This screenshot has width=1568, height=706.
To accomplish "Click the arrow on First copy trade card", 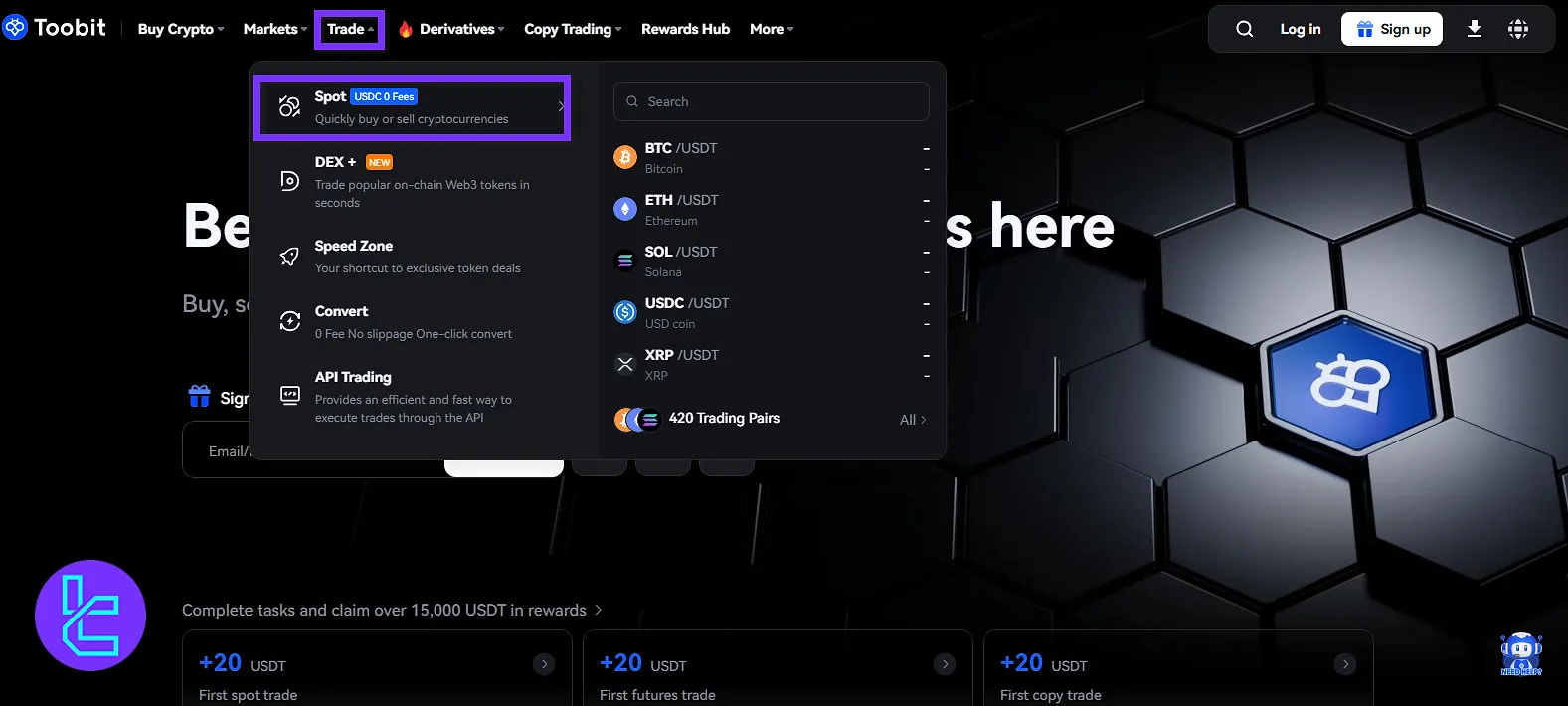I will (x=1345, y=664).
